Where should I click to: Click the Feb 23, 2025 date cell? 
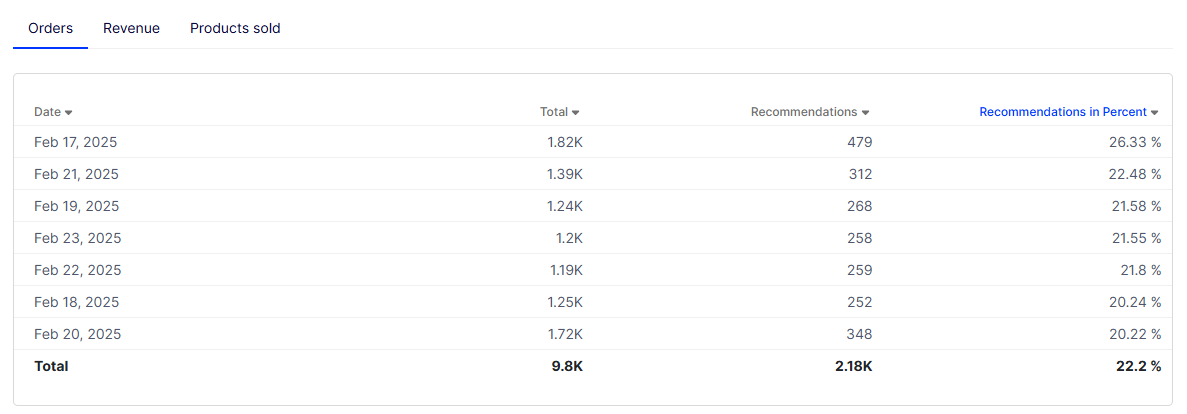(77, 238)
